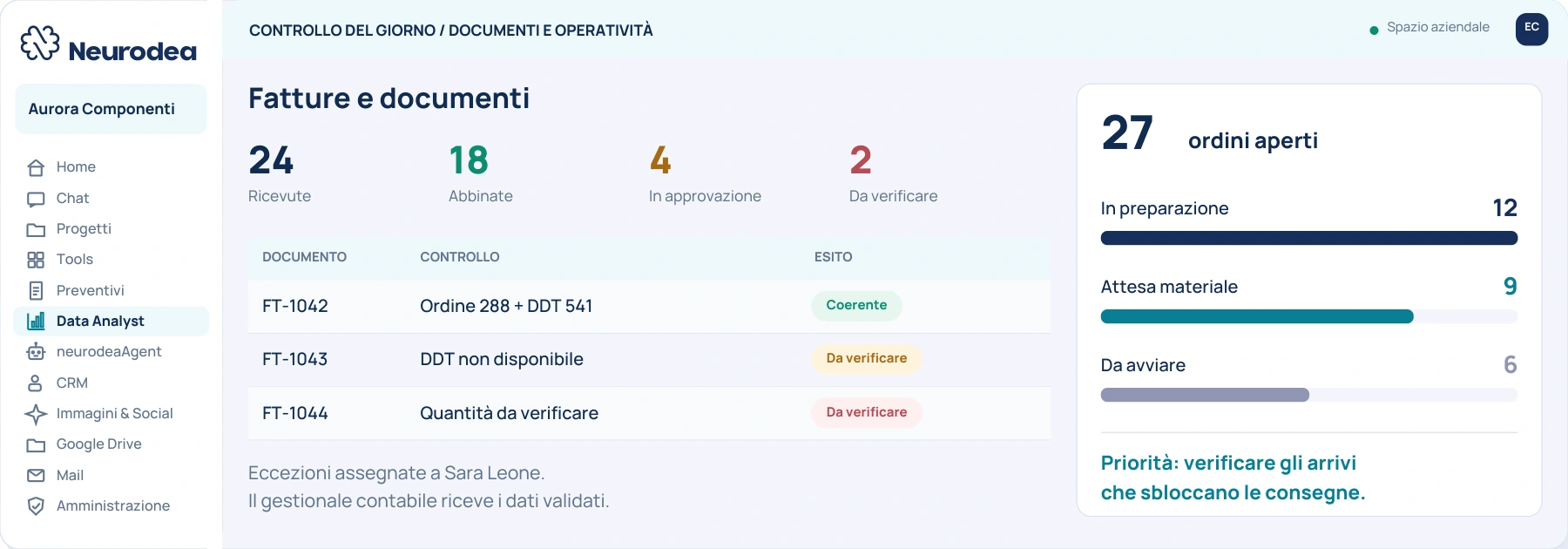Click FT-1043 Da verificare badge

point(866,358)
